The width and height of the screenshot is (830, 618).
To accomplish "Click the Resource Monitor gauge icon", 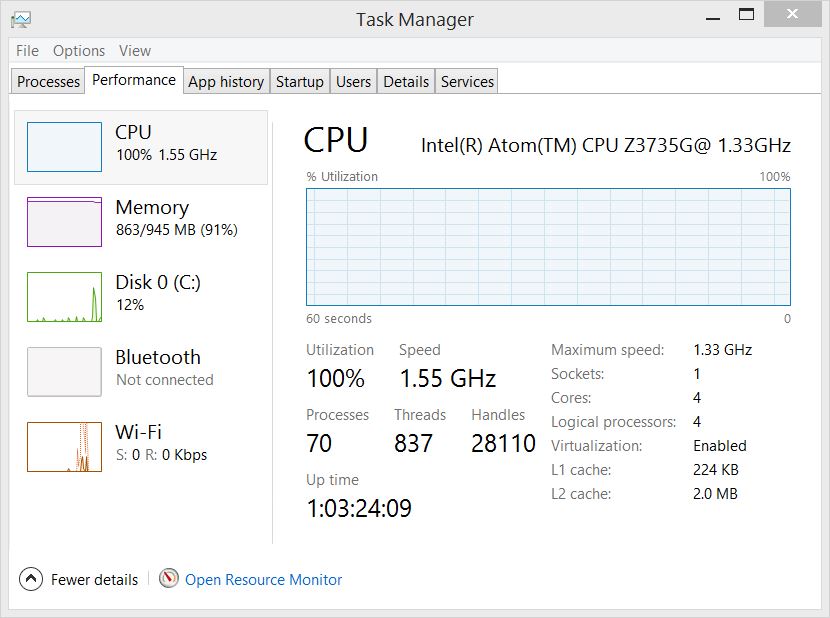I will click(x=169, y=579).
